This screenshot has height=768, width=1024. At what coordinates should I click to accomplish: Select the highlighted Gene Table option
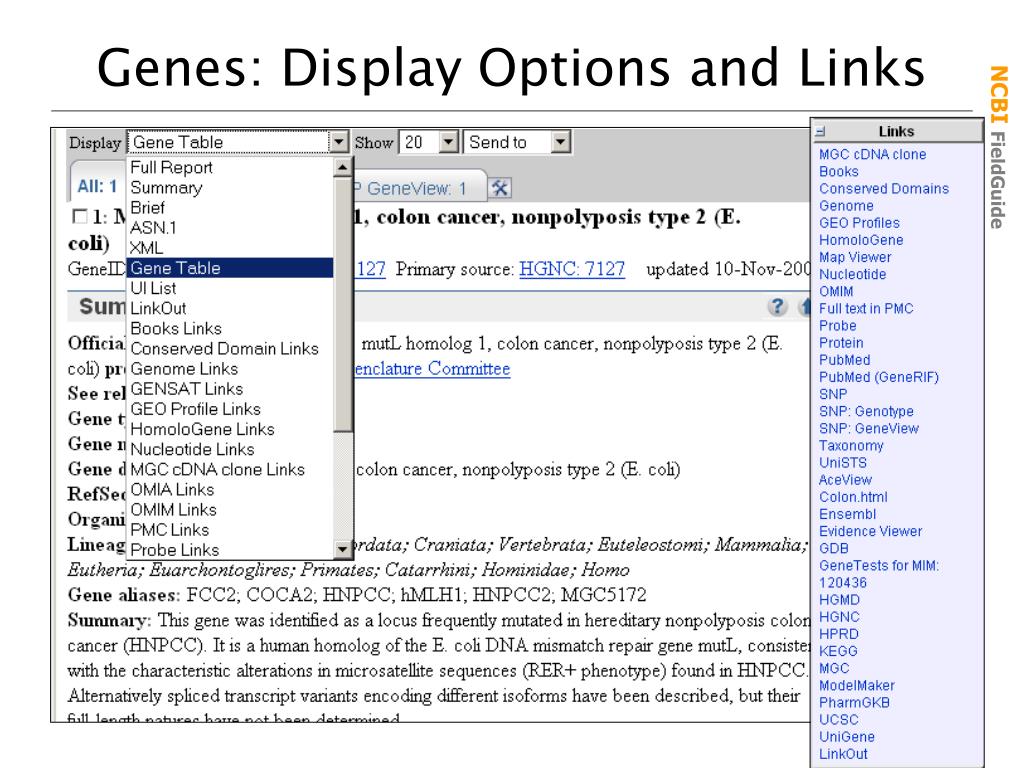[x=231, y=268]
